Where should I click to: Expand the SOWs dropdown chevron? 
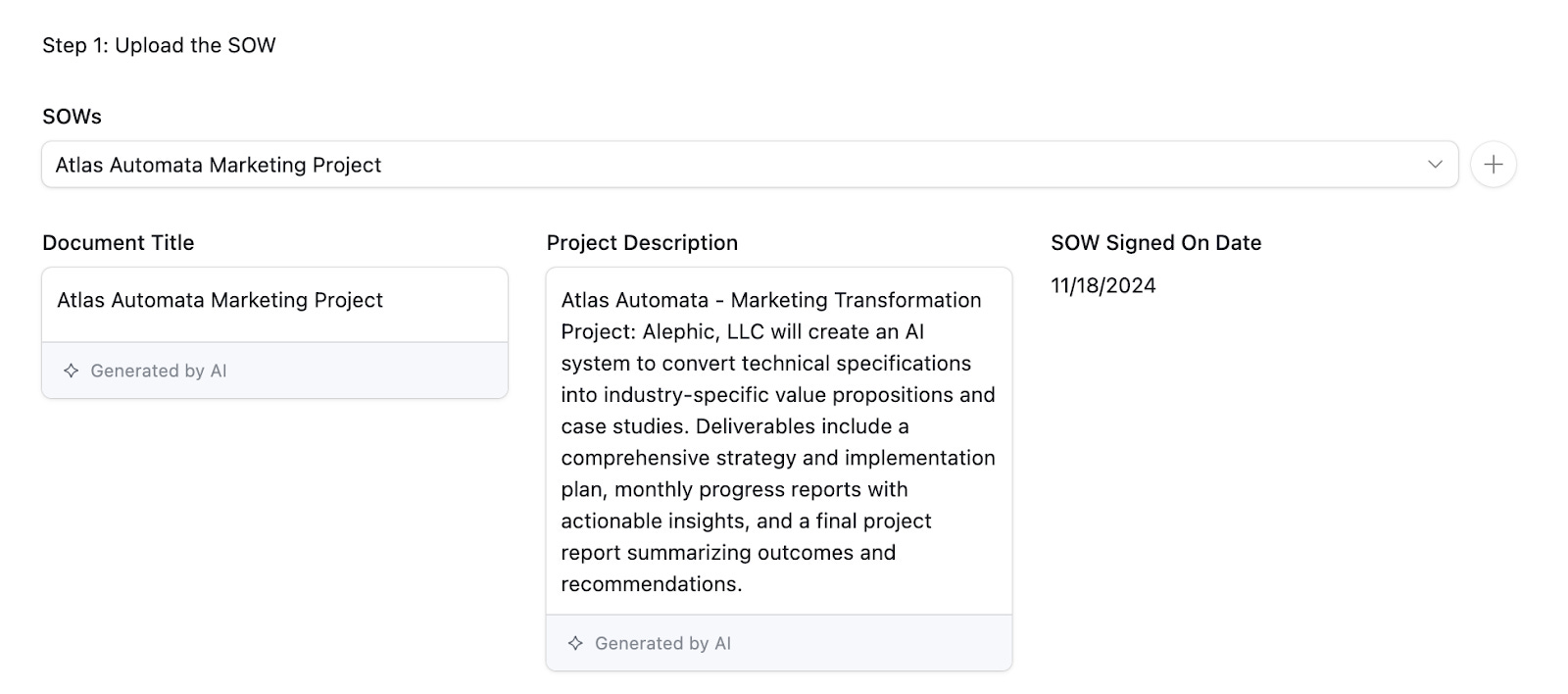tap(1435, 165)
